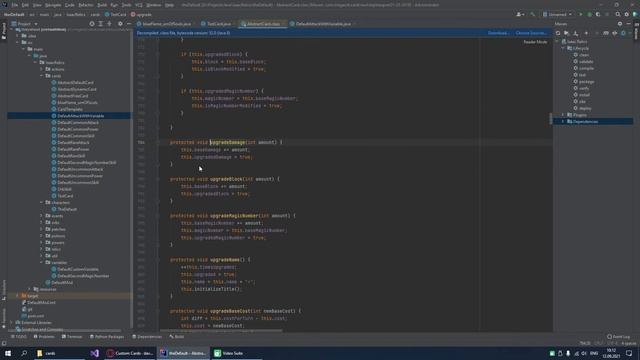Screen dimensions: 640x360
Task: Reload all Maven projects icon
Action: tap(558, 33)
